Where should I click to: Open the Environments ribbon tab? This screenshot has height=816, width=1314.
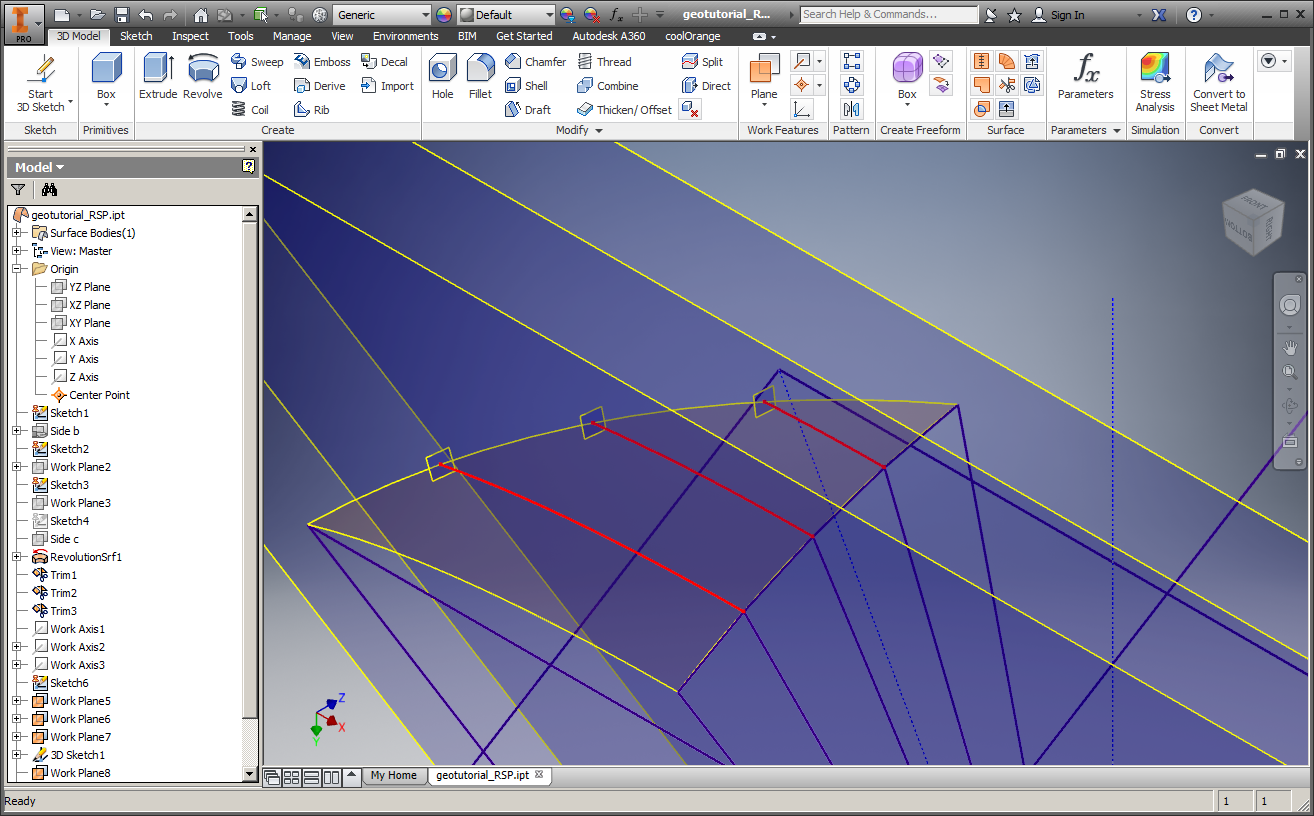click(x=406, y=36)
